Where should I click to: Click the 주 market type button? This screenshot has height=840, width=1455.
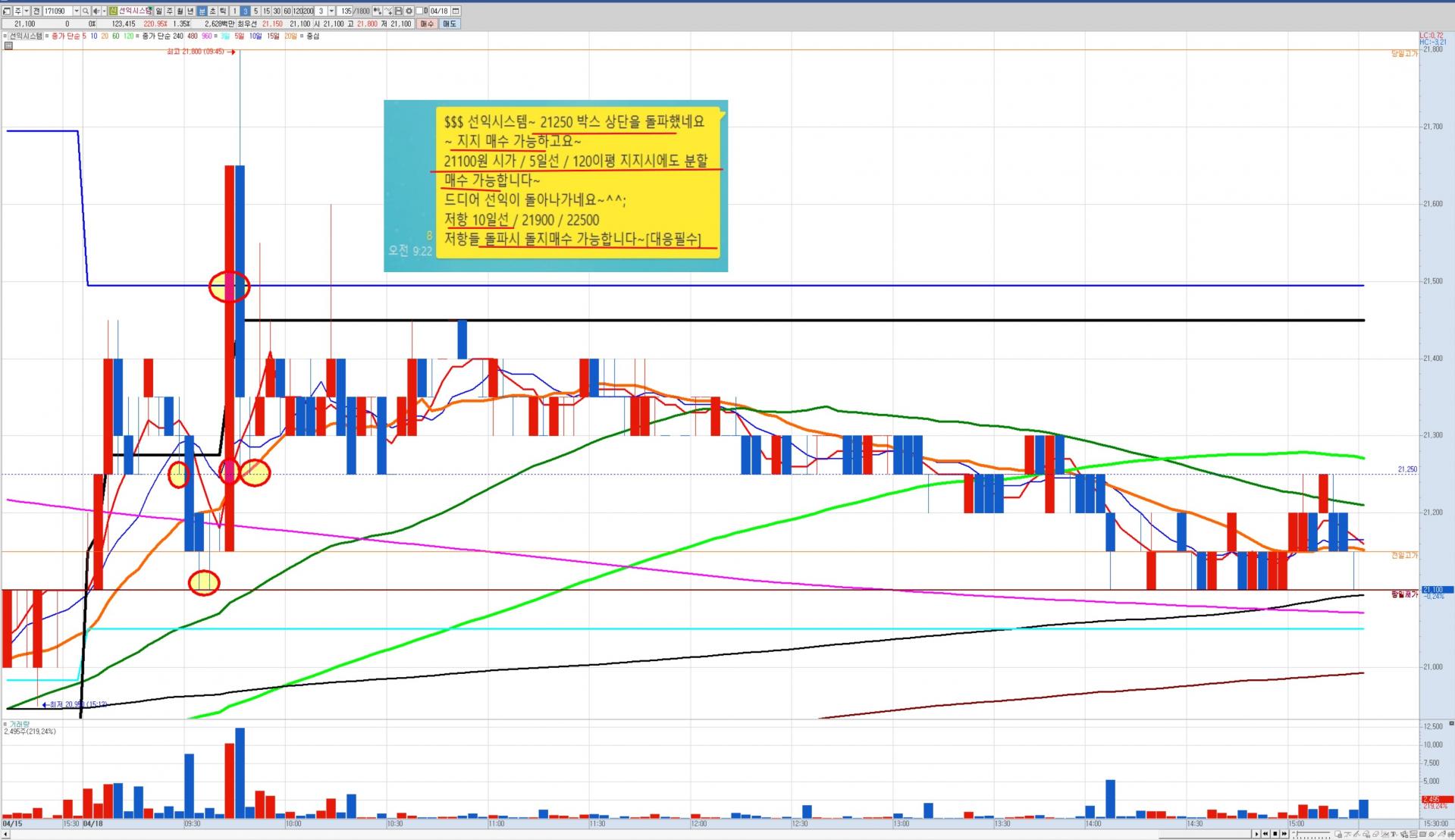click(x=17, y=11)
